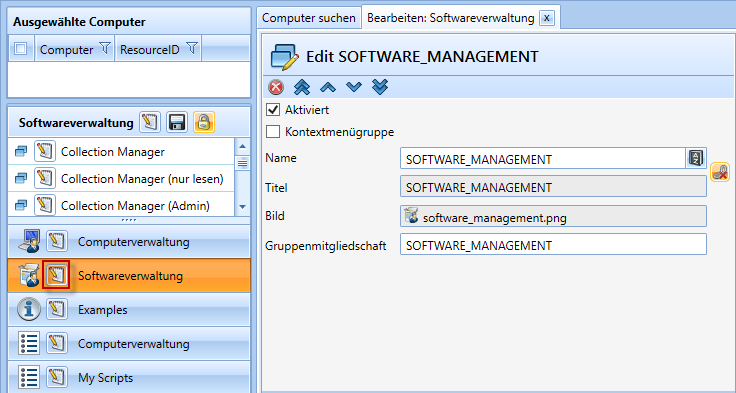
Task: Move item to bottom with double-down arrow
Action: point(380,87)
